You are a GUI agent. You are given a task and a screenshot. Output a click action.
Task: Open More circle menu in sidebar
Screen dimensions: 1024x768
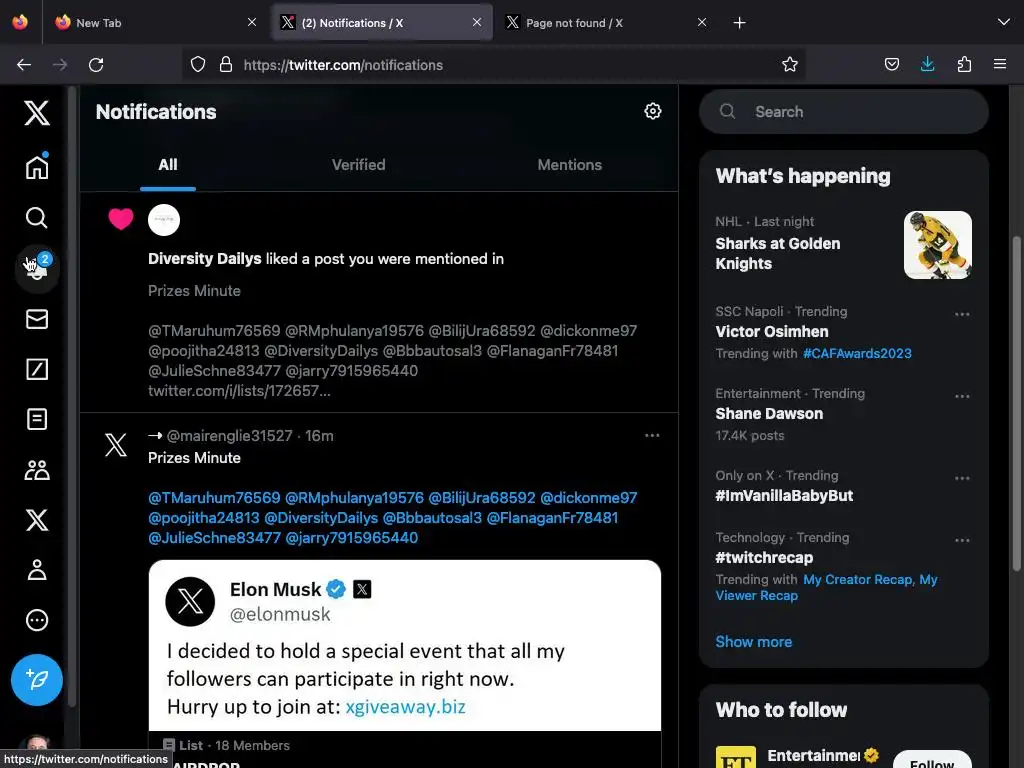pyautogui.click(x=37, y=620)
